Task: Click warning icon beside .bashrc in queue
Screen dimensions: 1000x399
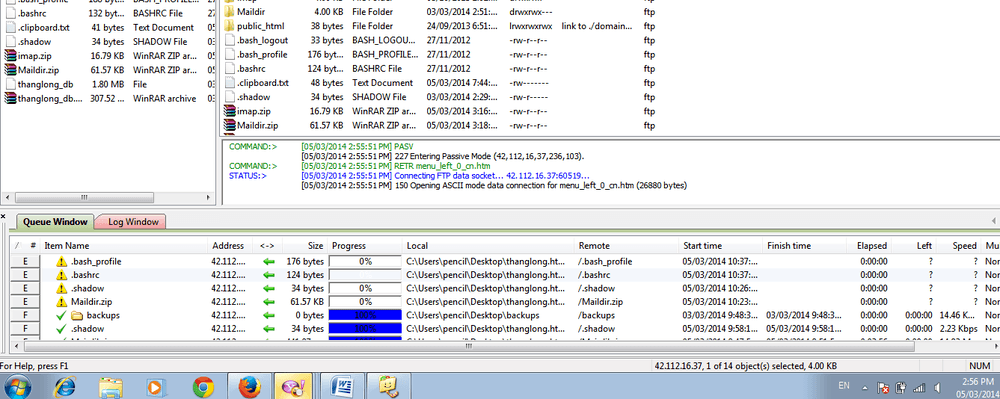Action: click(61, 275)
